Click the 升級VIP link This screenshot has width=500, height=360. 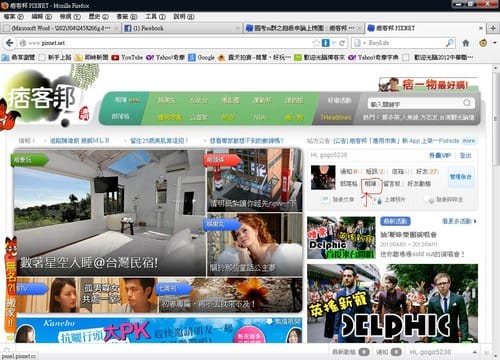point(440,155)
